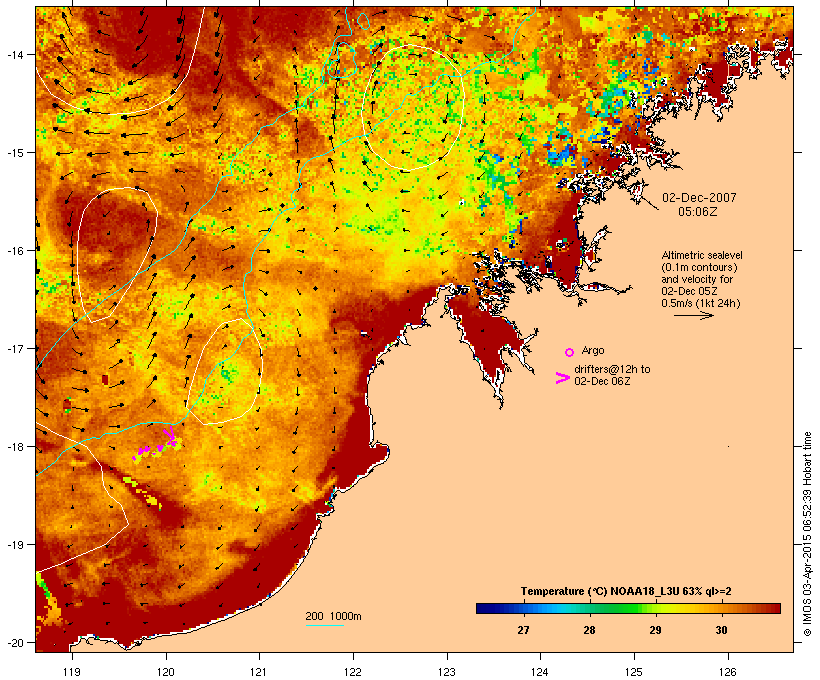Click the '200 1000m' depth label
The image size is (820, 680).
pos(333,616)
